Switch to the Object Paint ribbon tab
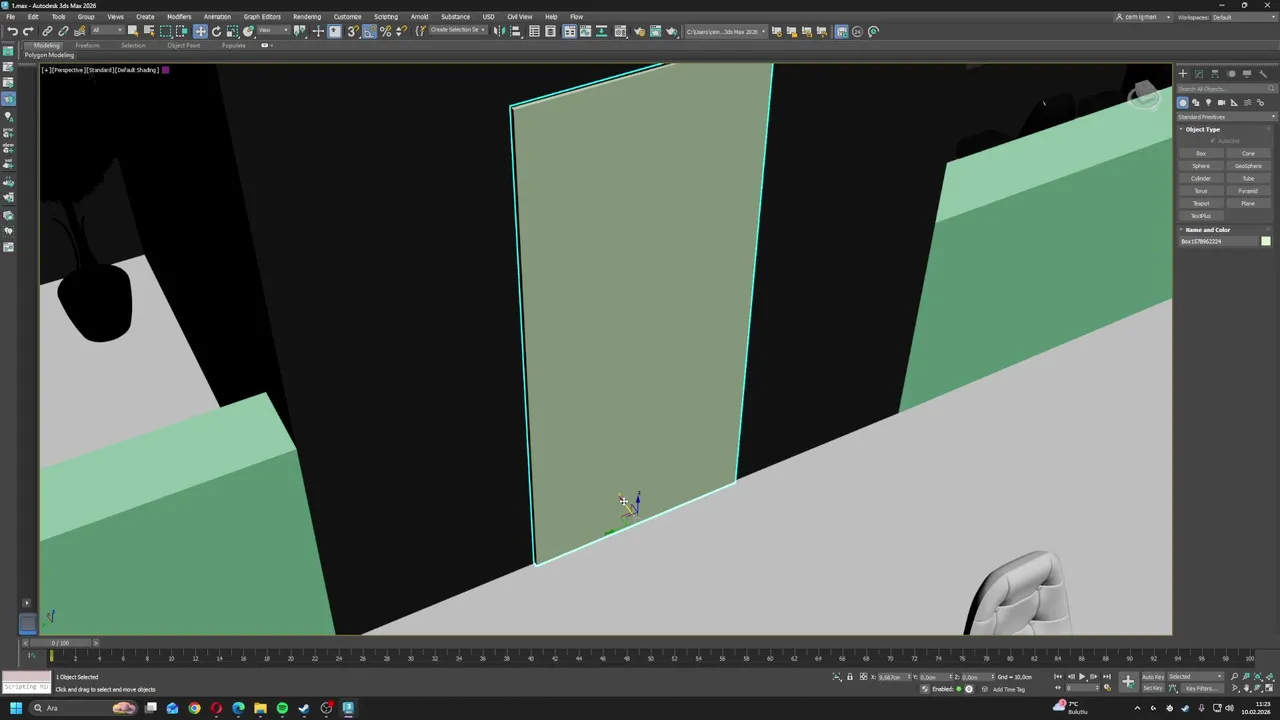 tap(184, 45)
